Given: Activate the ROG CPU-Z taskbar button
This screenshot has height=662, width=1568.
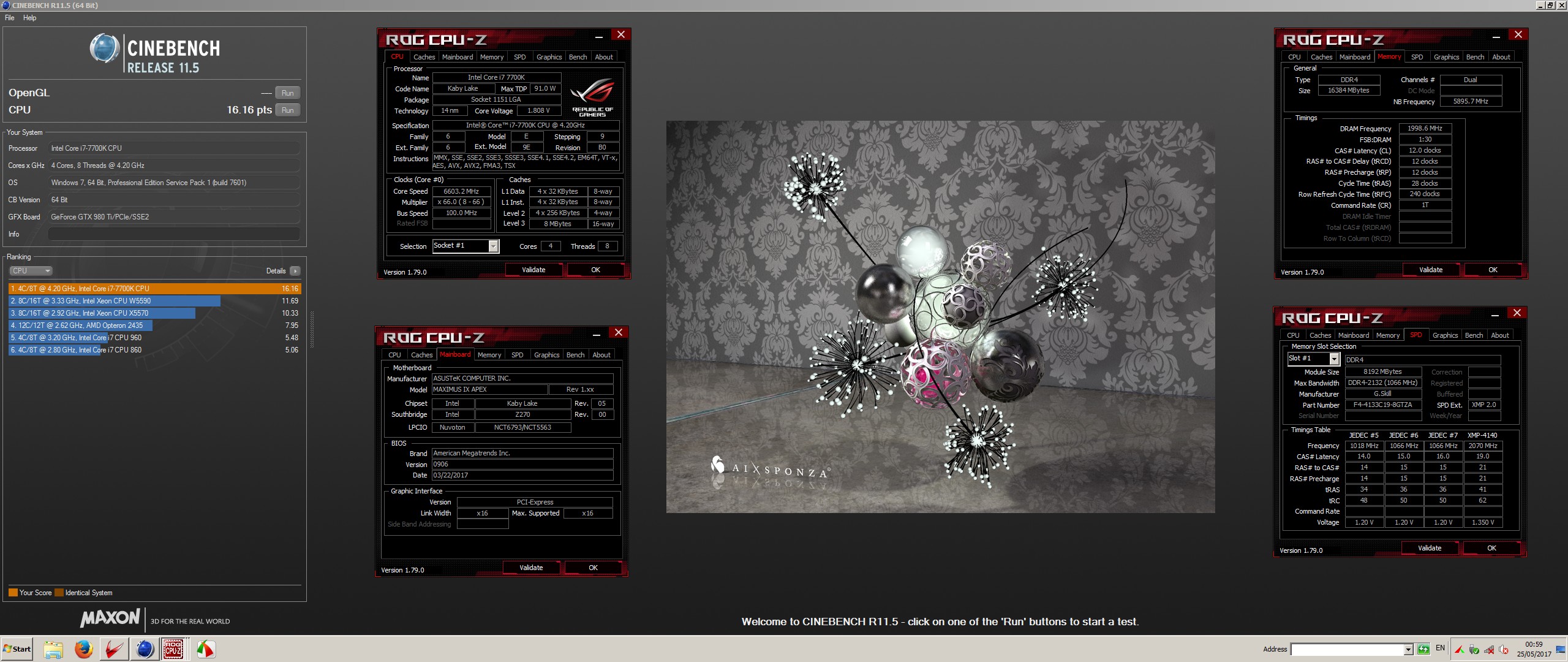Looking at the screenshot, I should coord(173,649).
